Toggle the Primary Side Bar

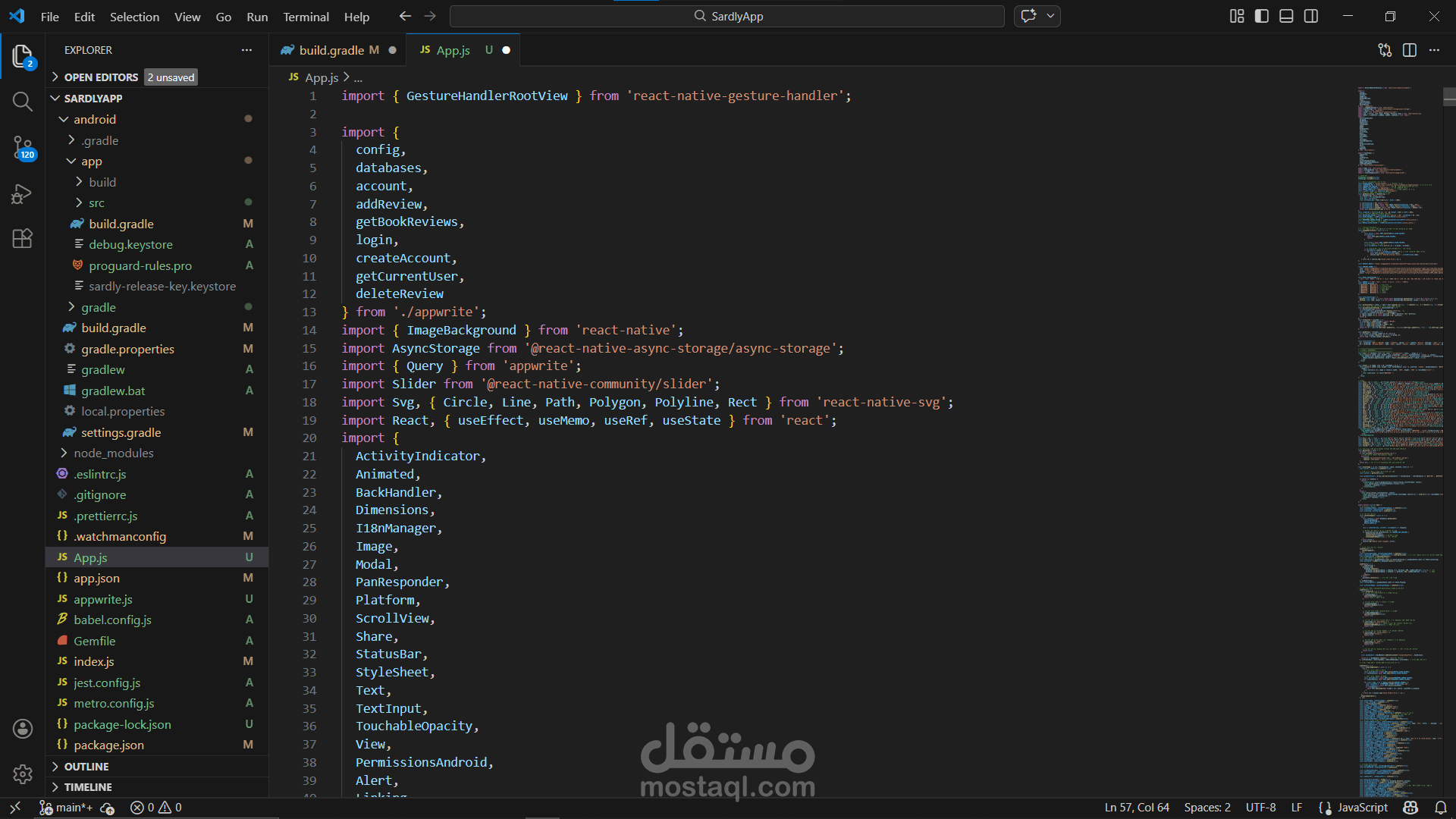[1262, 16]
